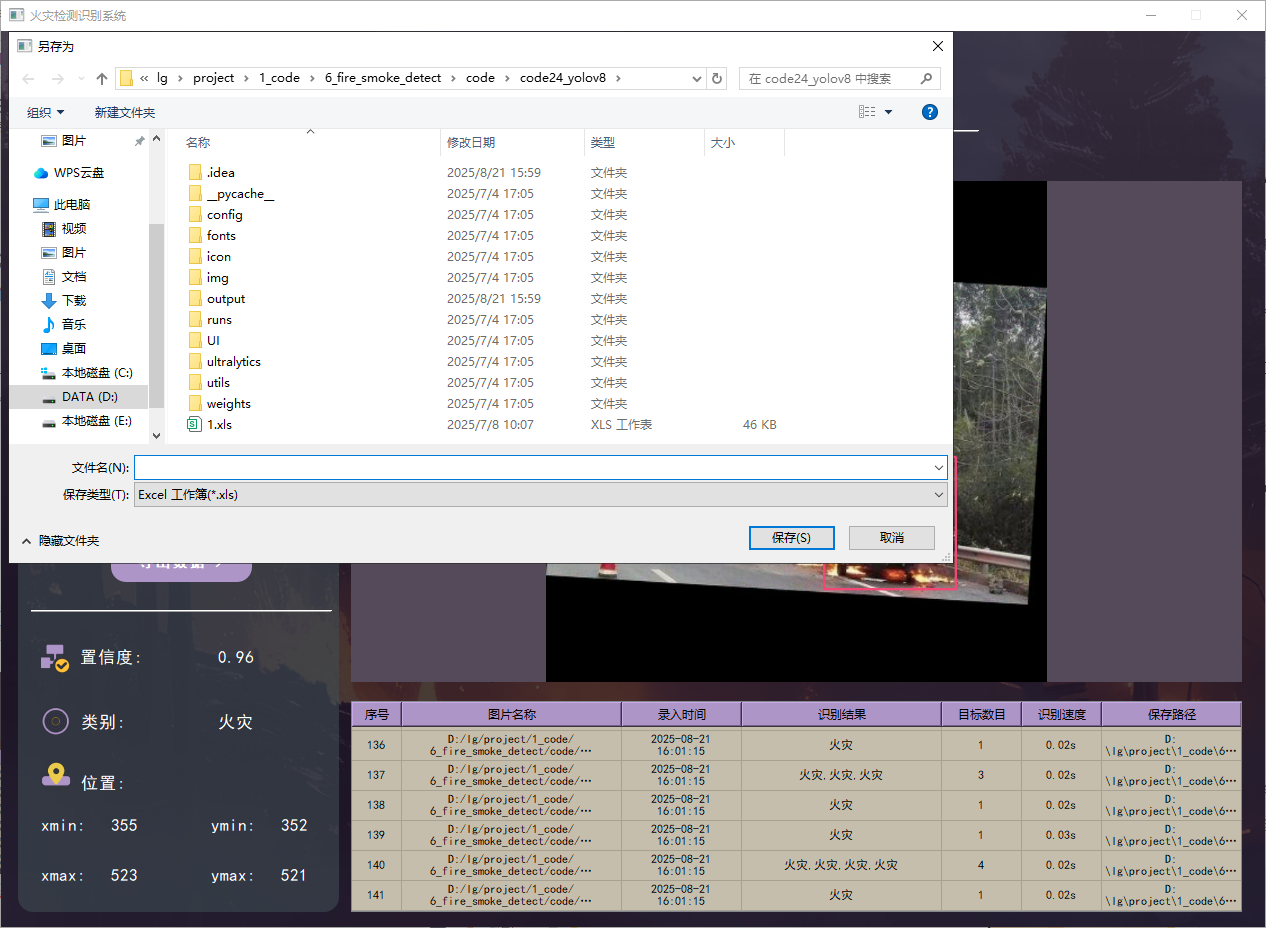This screenshot has height=928, width=1266.
Task: Change the file view layout icon
Action: tap(867, 112)
